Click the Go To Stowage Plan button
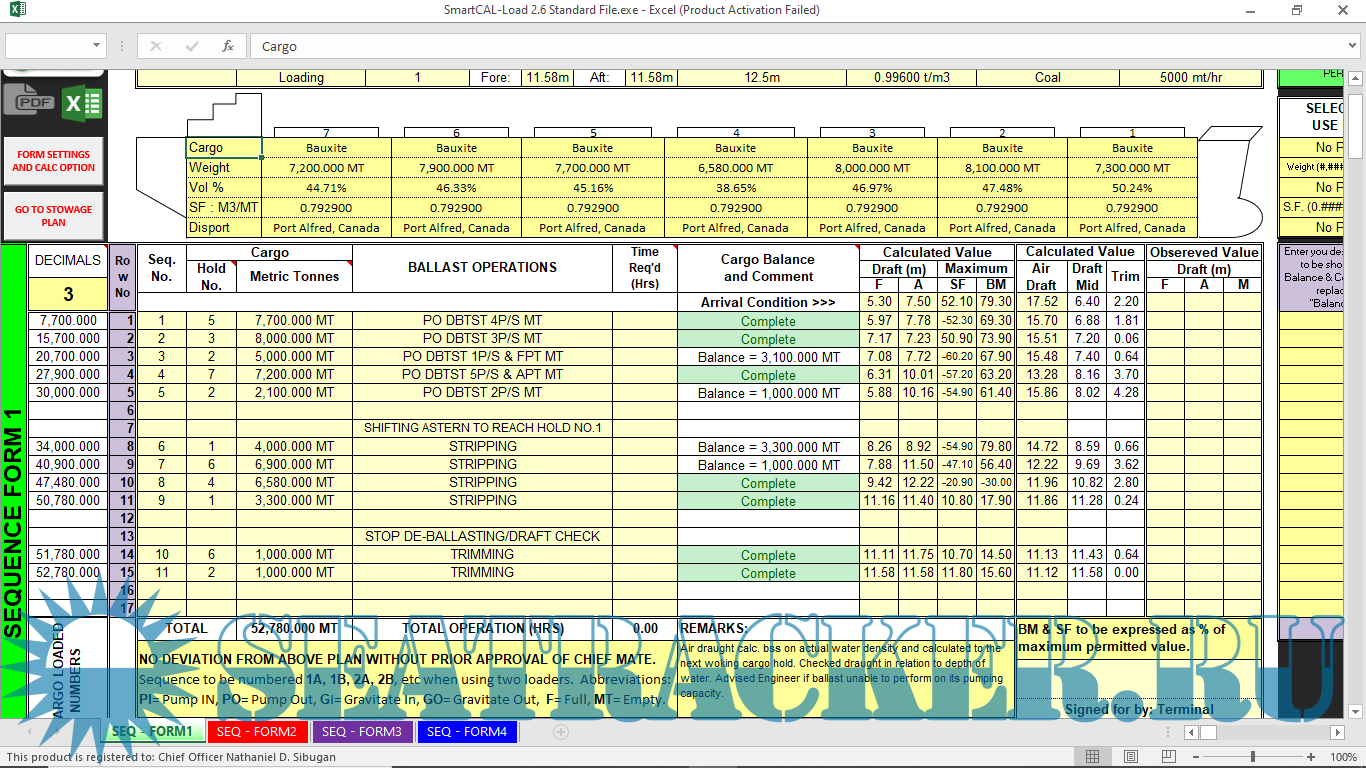Screen dimensions: 1366x768 (x=53, y=216)
